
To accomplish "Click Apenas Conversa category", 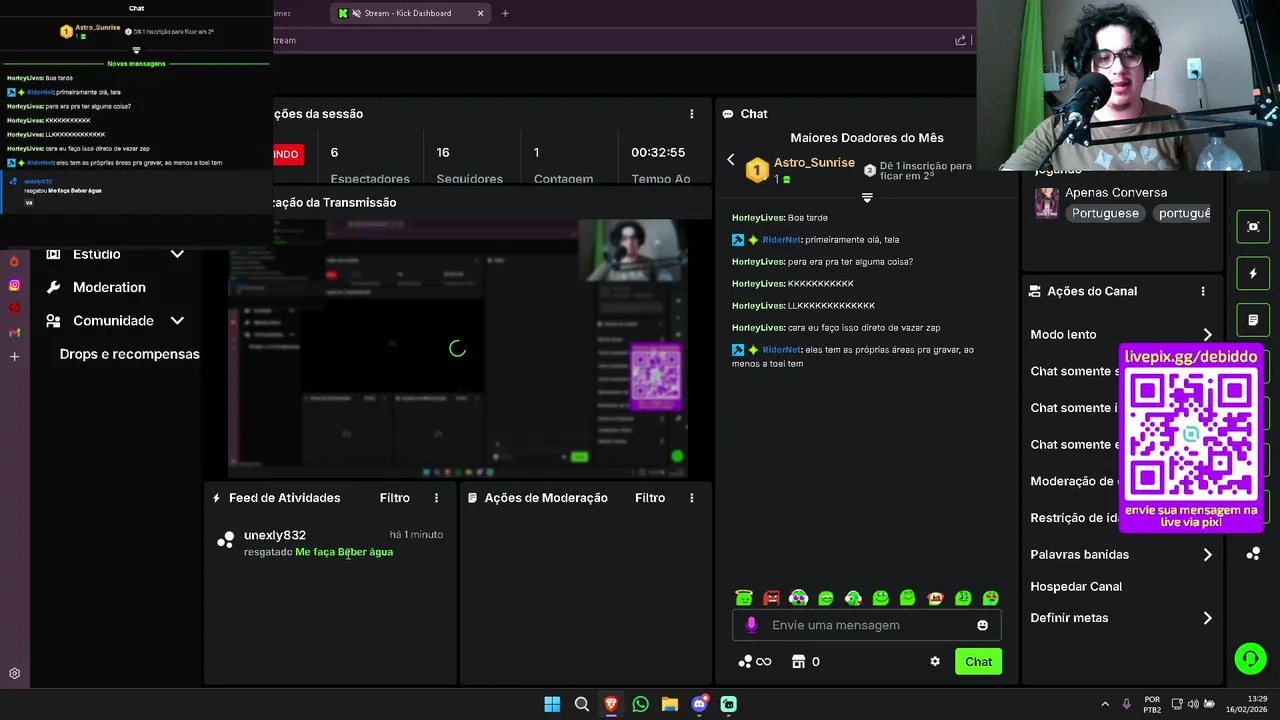I will (x=1116, y=192).
